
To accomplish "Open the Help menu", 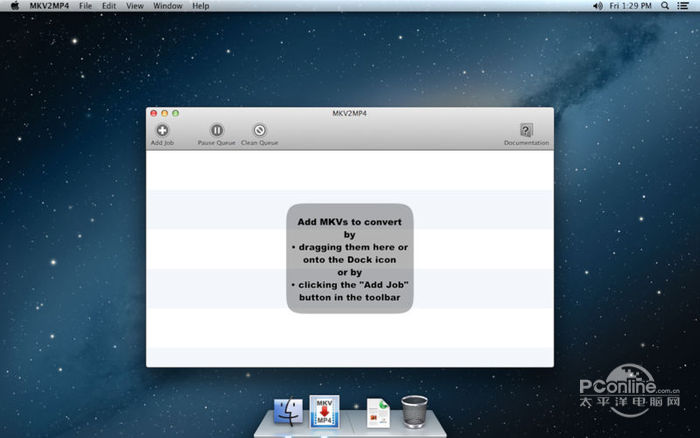I will point(201,6).
